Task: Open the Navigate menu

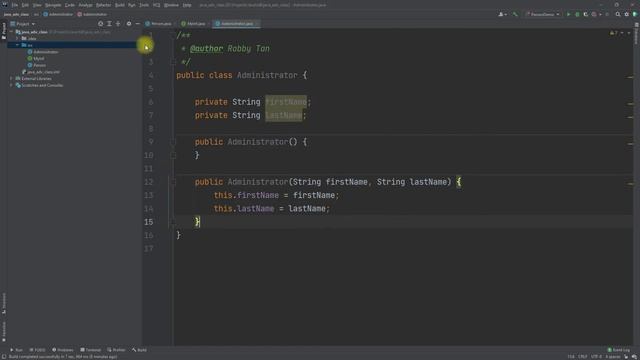Action: 53,5
